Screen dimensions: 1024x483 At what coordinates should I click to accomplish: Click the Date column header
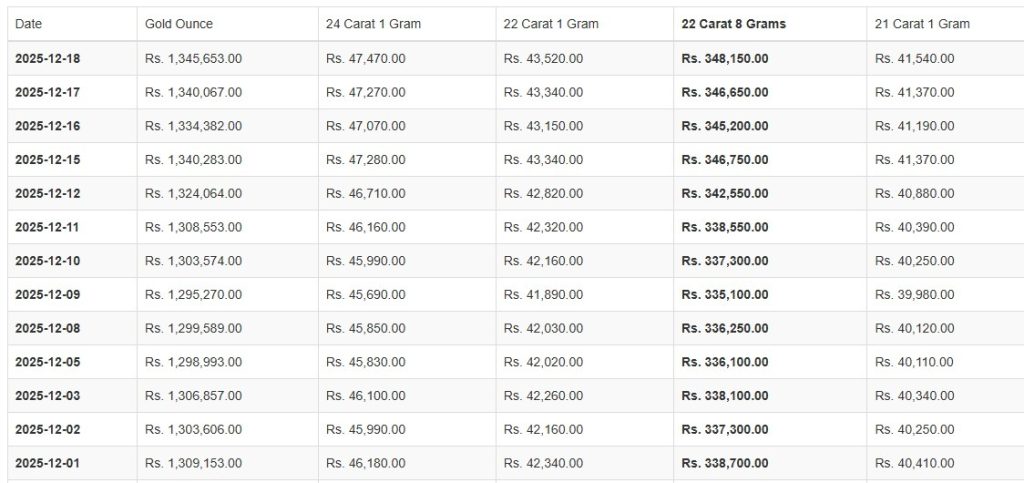coord(28,24)
